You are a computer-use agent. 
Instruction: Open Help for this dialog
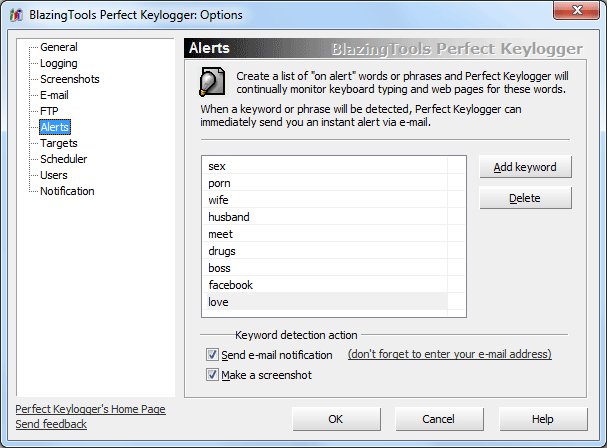(x=543, y=419)
